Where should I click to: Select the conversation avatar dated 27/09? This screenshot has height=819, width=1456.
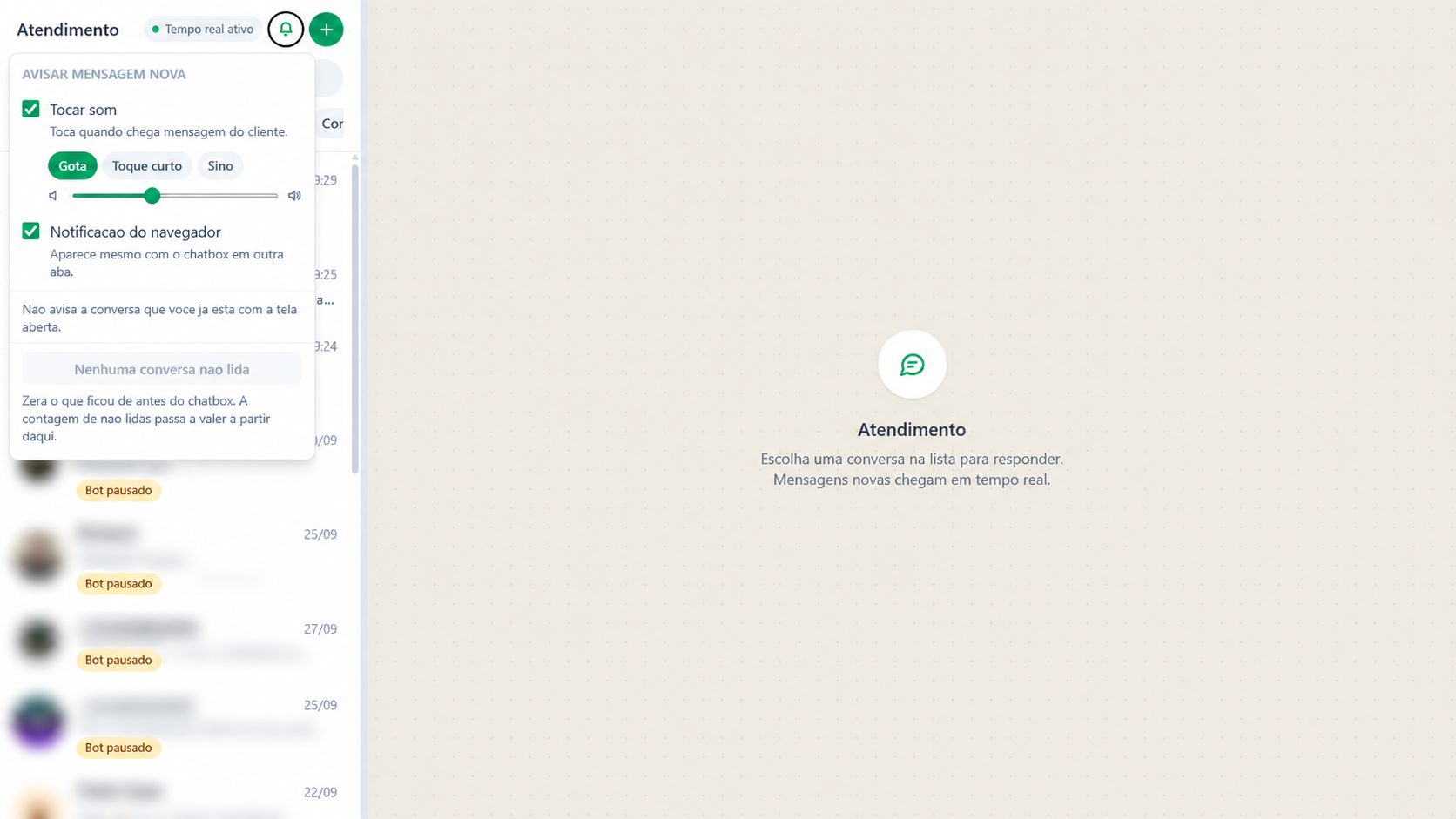(x=38, y=640)
